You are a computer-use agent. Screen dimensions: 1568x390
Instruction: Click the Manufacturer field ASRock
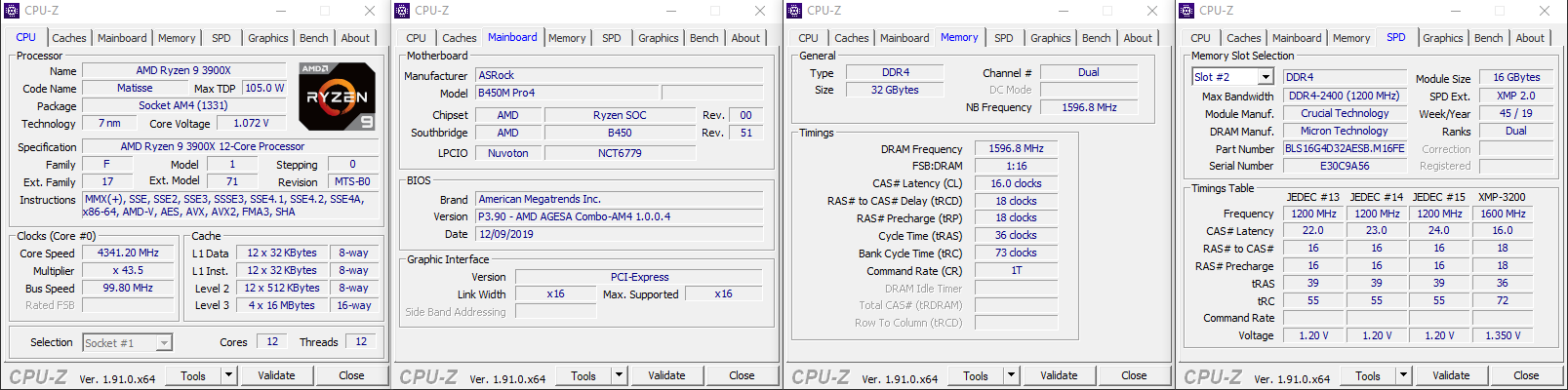click(620, 75)
